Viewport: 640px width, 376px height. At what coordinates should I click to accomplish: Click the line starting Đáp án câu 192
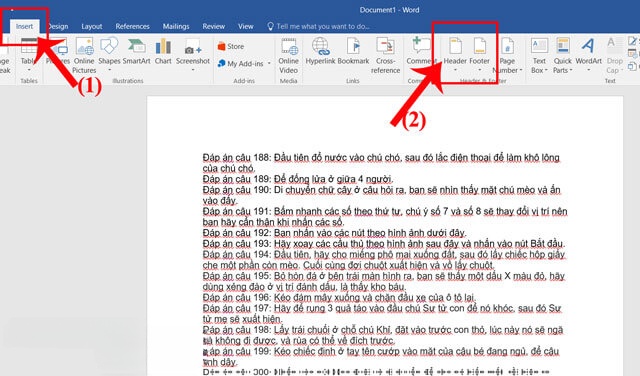[x=334, y=233]
